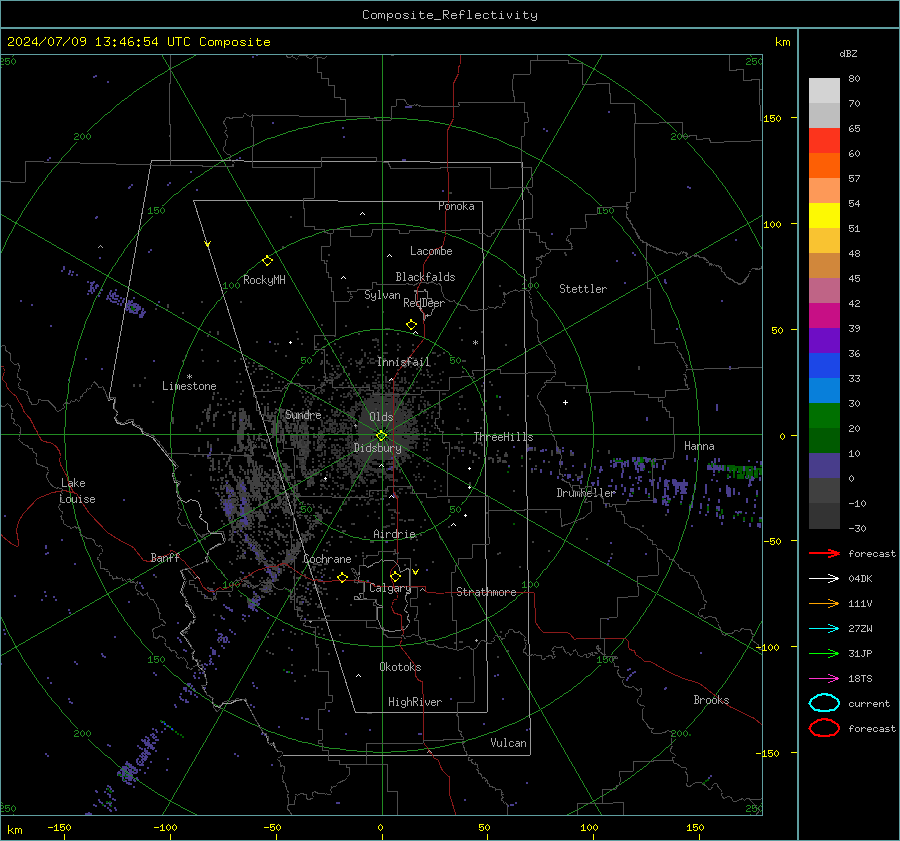Viewport: 900px width, 841px height.
Task: Click the Composite_Reflectivity title
Action: [x=450, y=15]
